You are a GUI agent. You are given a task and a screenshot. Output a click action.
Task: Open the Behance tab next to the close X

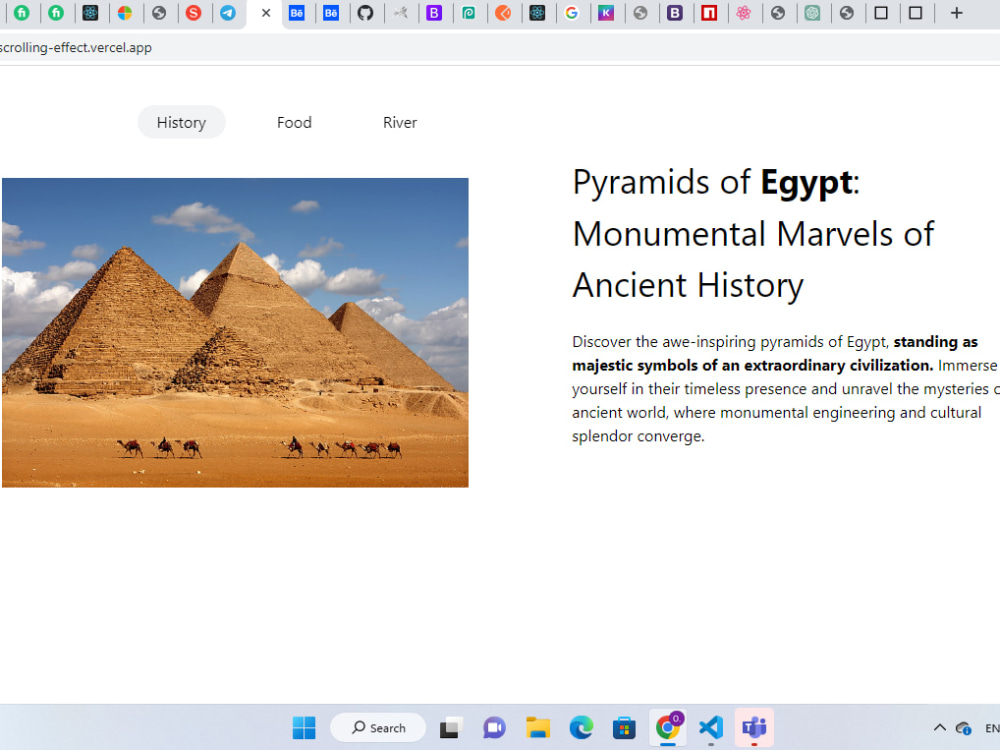coord(297,13)
